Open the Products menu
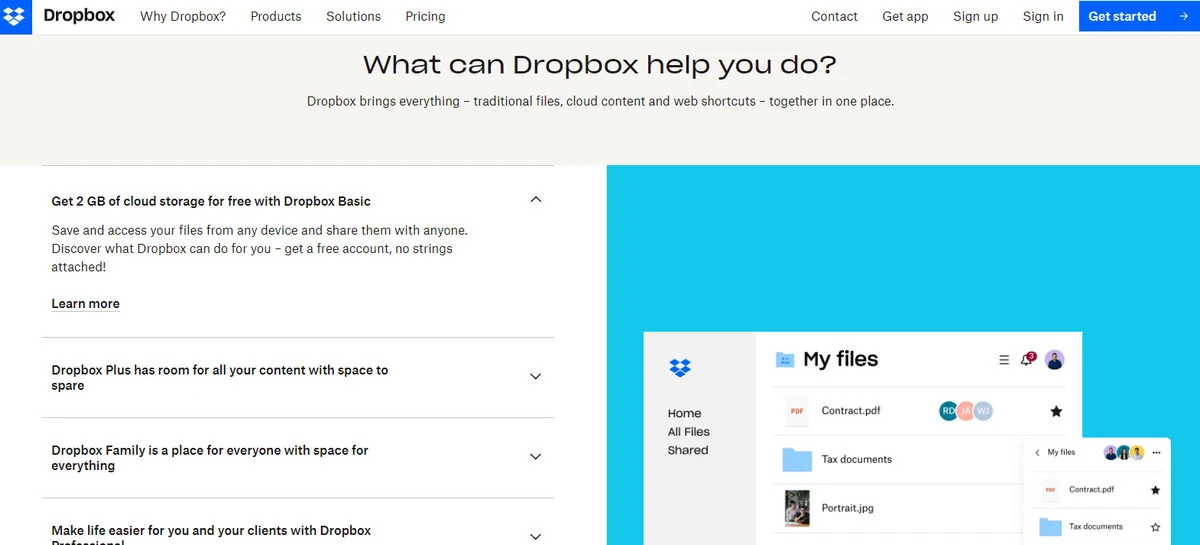 click(x=276, y=16)
